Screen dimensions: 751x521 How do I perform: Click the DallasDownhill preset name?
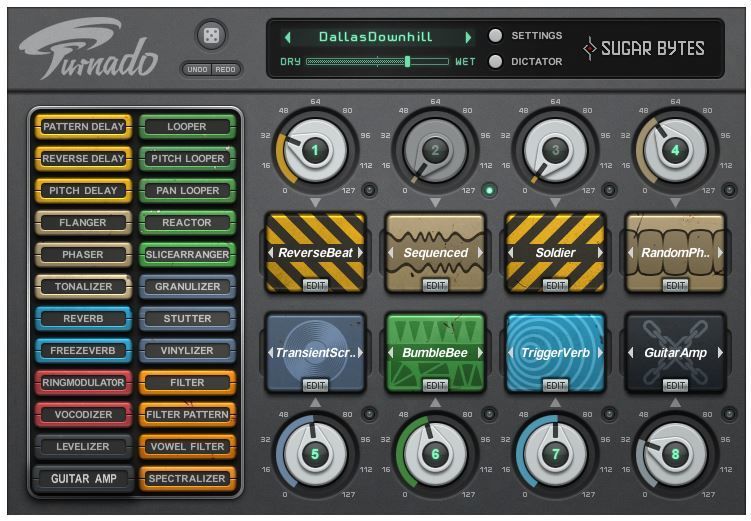(376, 37)
